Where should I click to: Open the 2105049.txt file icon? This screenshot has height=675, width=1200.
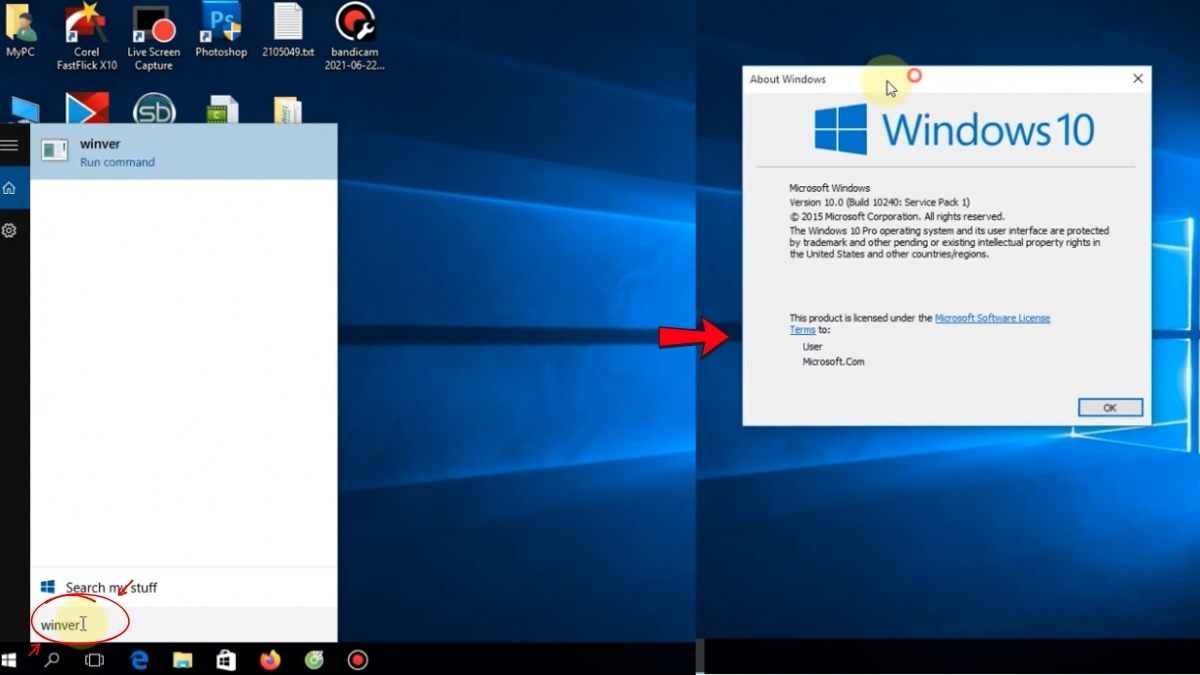click(x=288, y=30)
